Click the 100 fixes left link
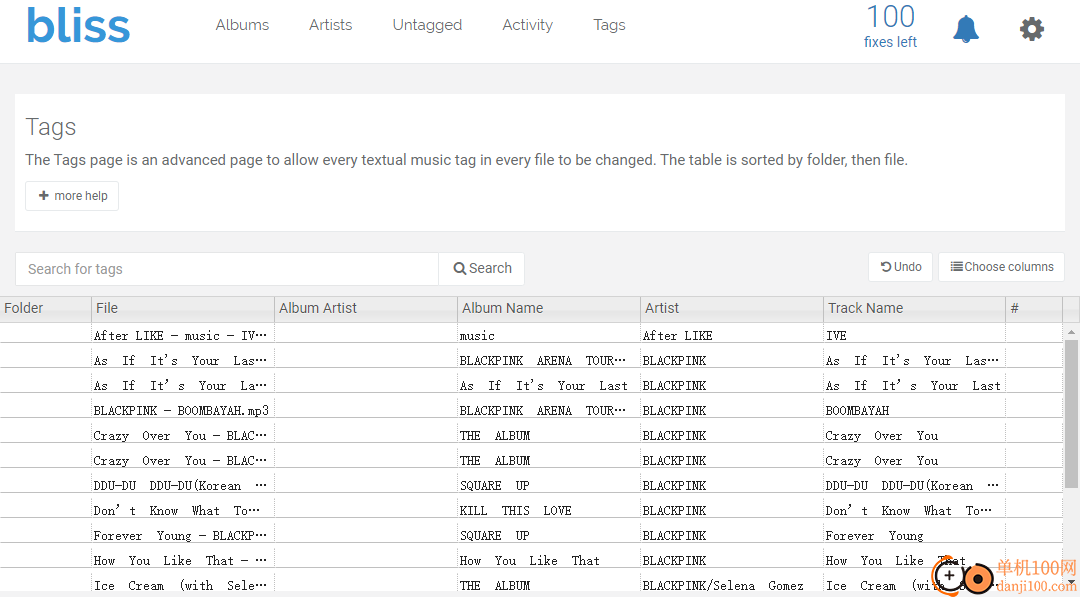 coord(890,26)
